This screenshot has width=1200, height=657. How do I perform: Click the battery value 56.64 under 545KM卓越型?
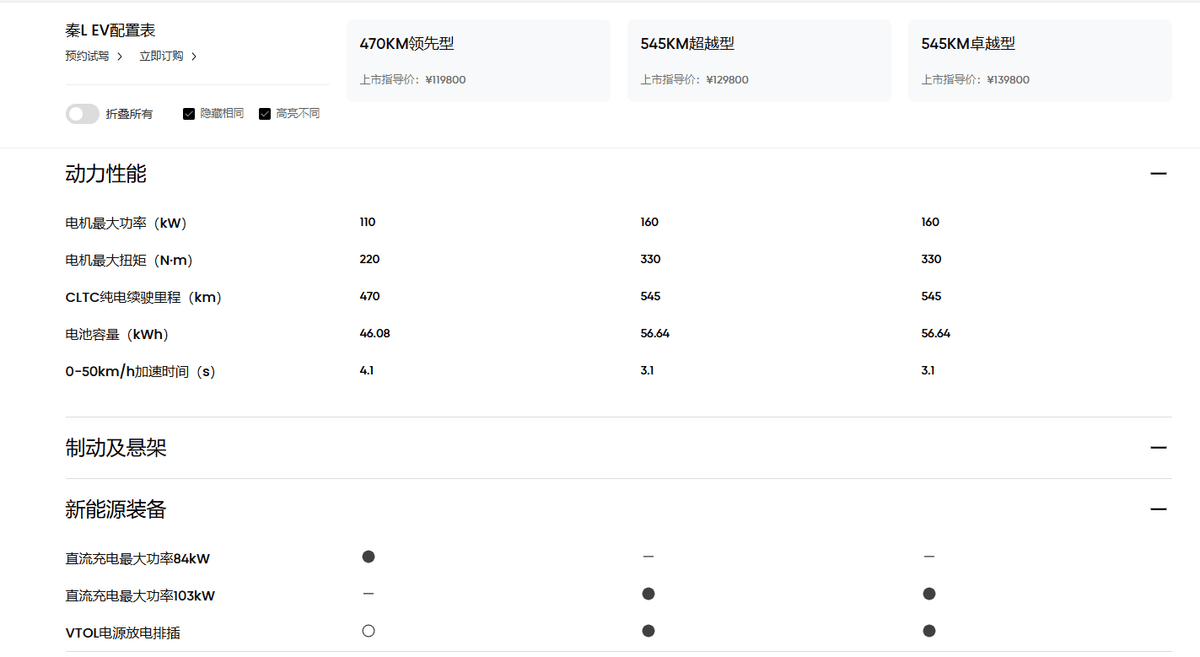click(x=937, y=333)
